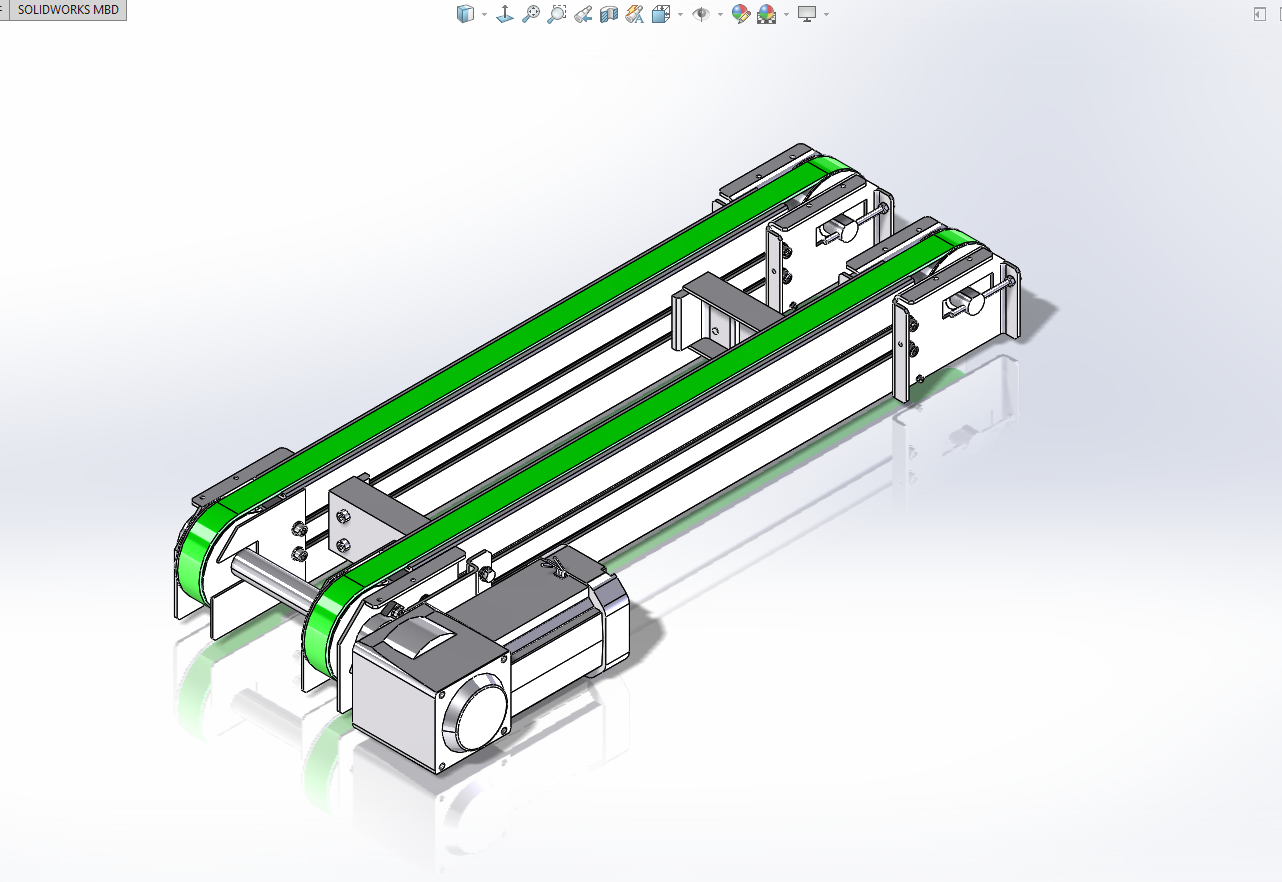Open the dropdown arrow beside the shaded cube icon
The image size is (1282, 882).
[484, 15]
